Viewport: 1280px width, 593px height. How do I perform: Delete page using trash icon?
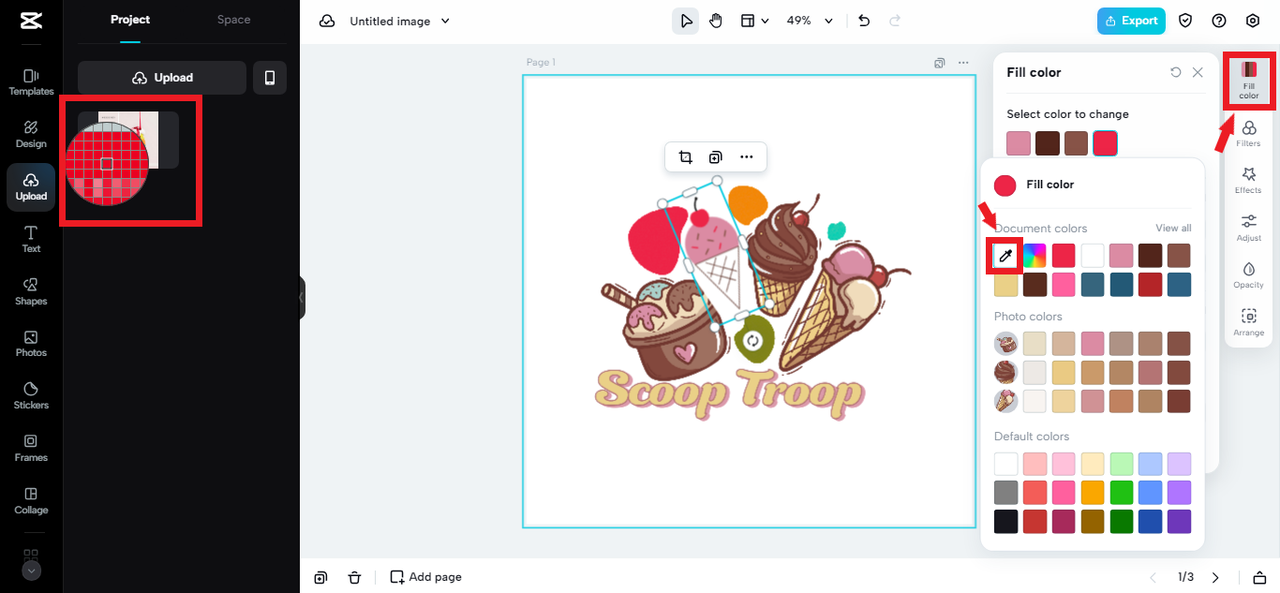[x=354, y=577]
